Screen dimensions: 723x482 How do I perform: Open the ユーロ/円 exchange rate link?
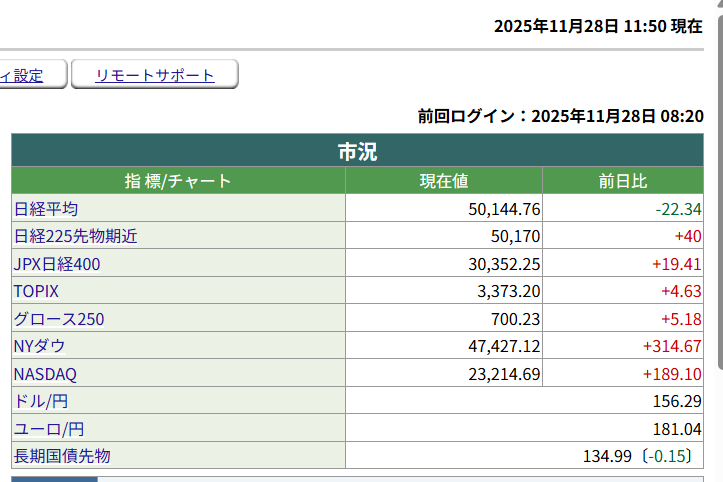pyautogui.click(x=48, y=429)
